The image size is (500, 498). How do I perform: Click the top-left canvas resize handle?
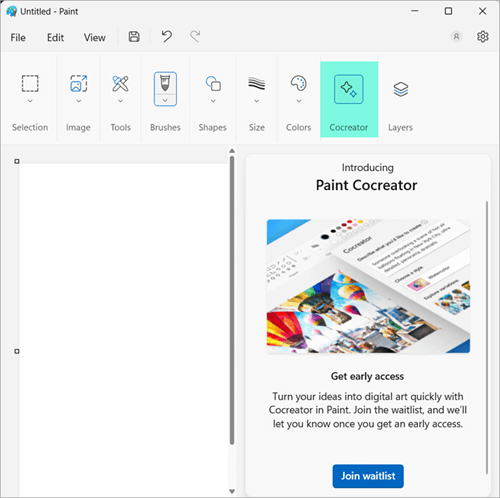coord(17,161)
